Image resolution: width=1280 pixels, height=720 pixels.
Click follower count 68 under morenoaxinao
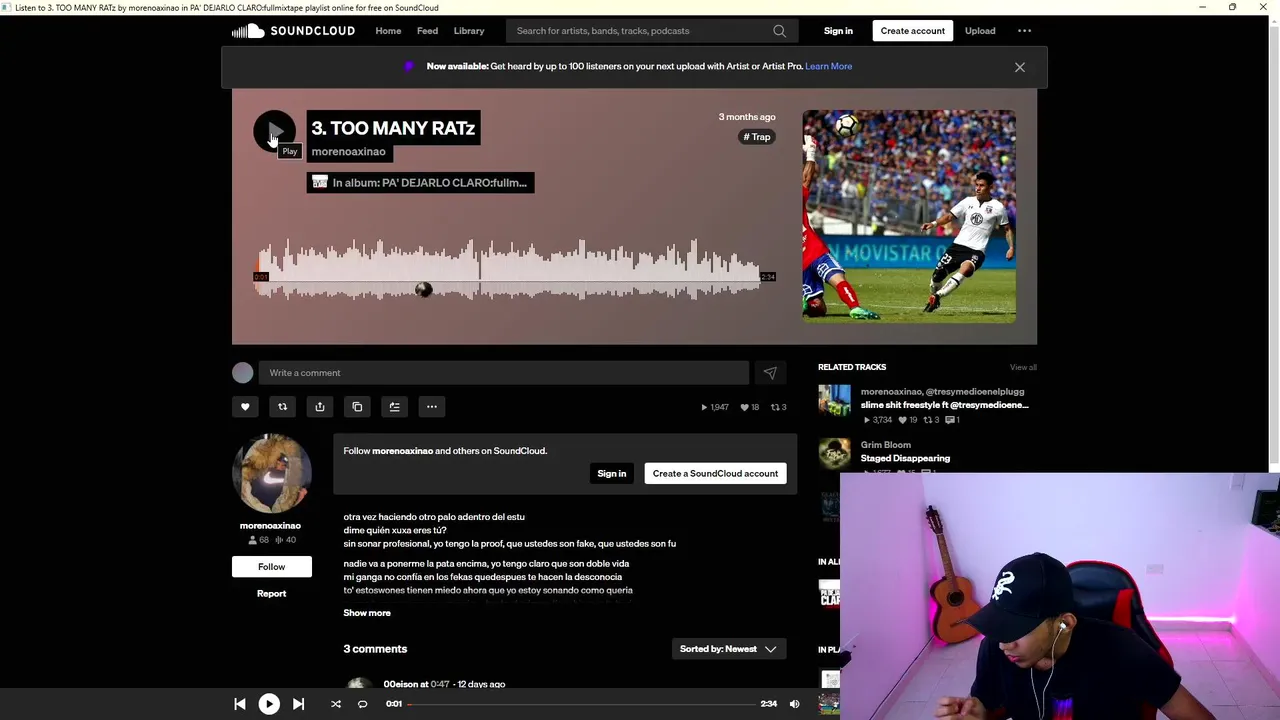click(x=258, y=540)
